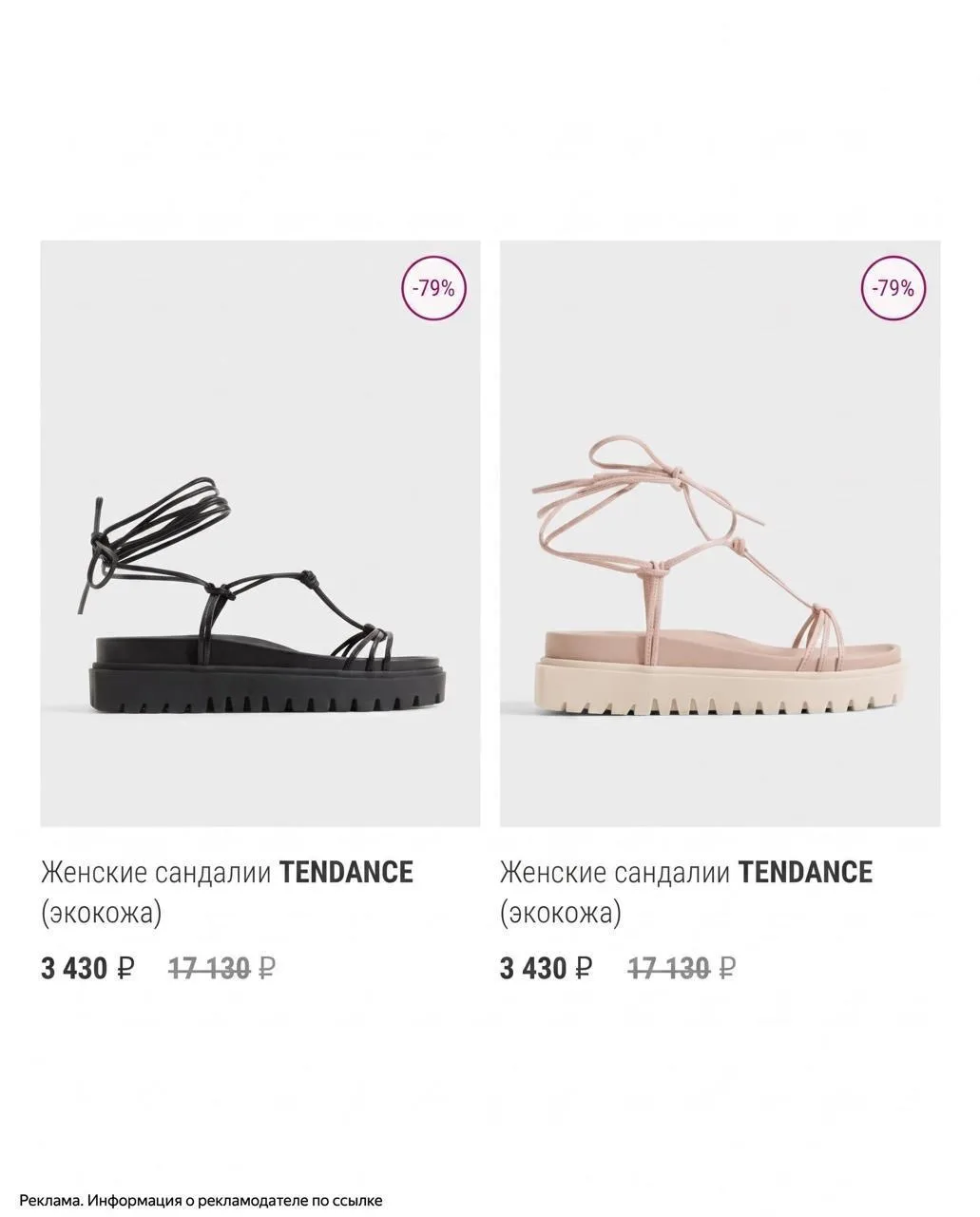Click the grey ruble sign after the left old price
The width and height of the screenshot is (980, 1217).
point(267,969)
